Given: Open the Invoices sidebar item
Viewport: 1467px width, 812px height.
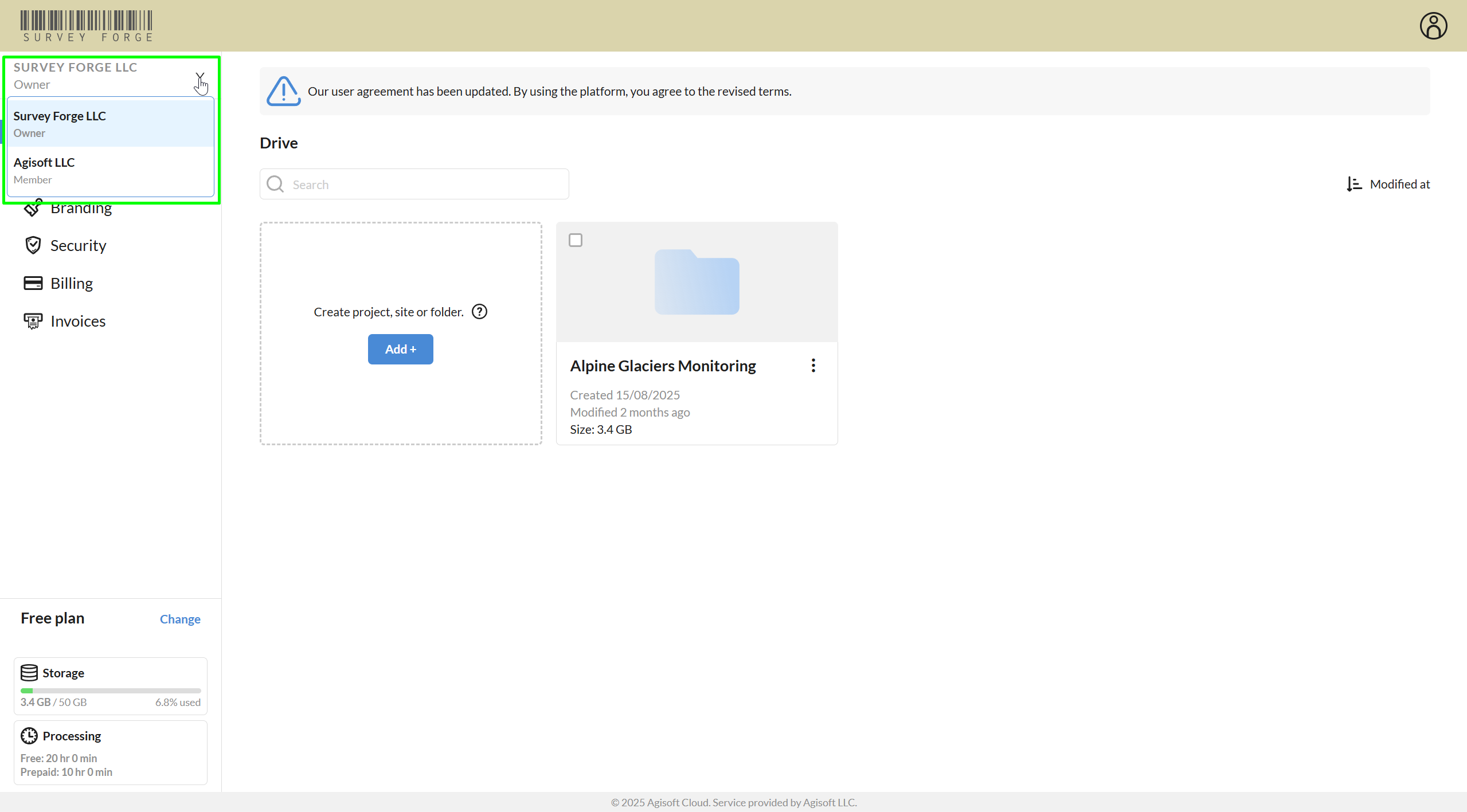Looking at the screenshot, I should click(78, 321).
